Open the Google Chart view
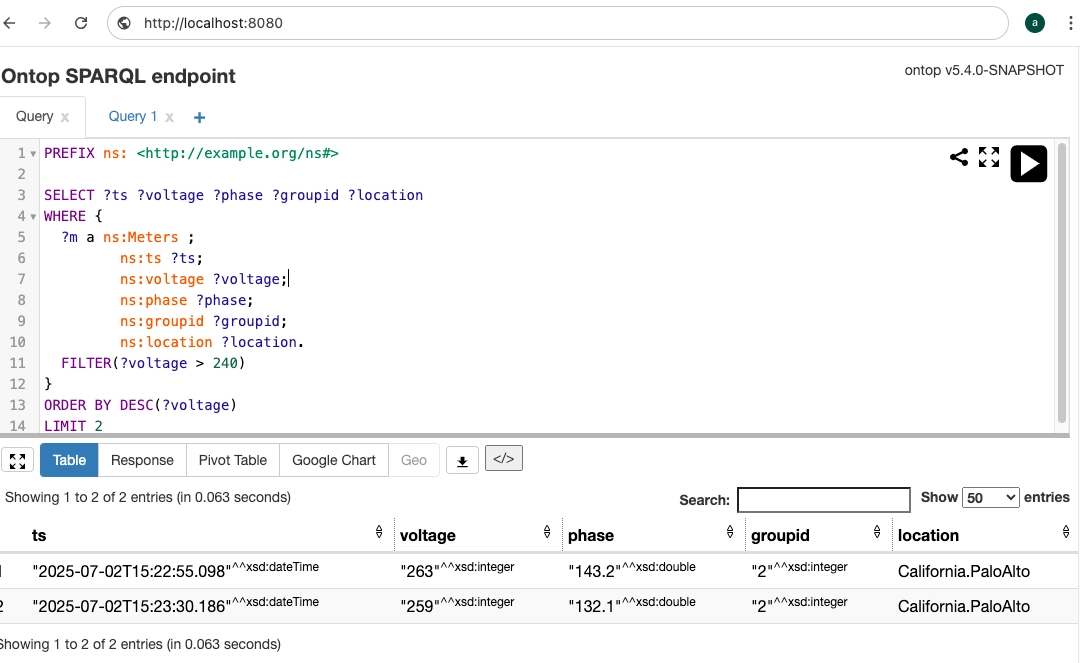The width and height of the screenshot is (1080, 663). tap(334, 460)
